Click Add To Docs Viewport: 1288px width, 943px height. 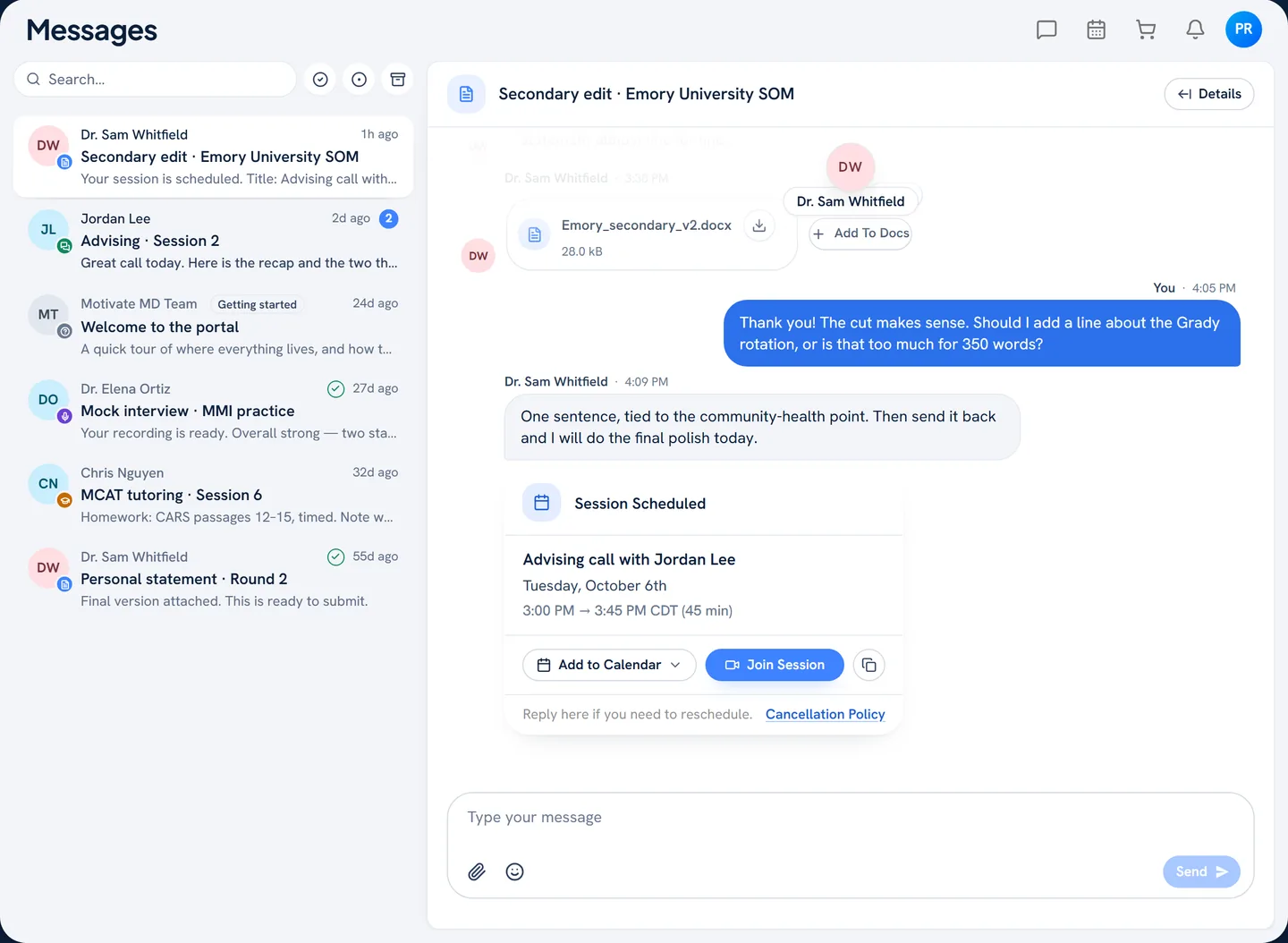click(x=860, y=234)
